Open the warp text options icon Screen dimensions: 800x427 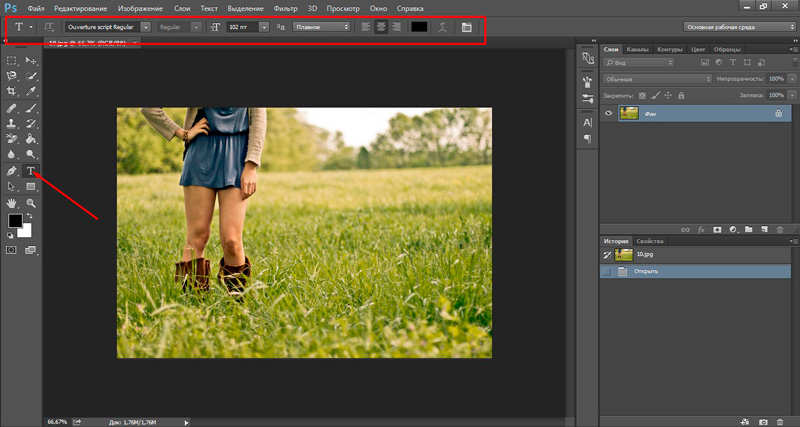click(442, 27)
